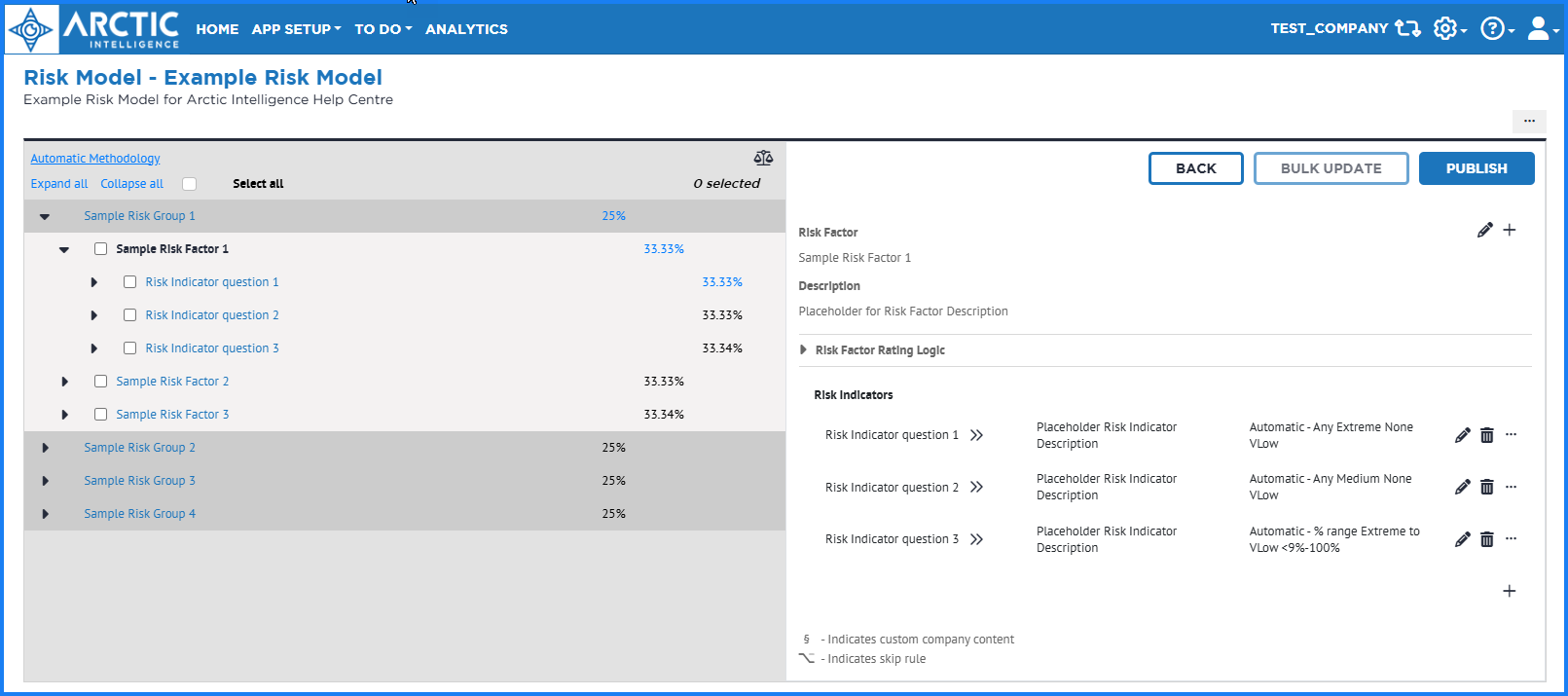Viewport: 1568px width, 696px height.
Task: Expand Sample Risk Group 4
Action: click(46, 514)
